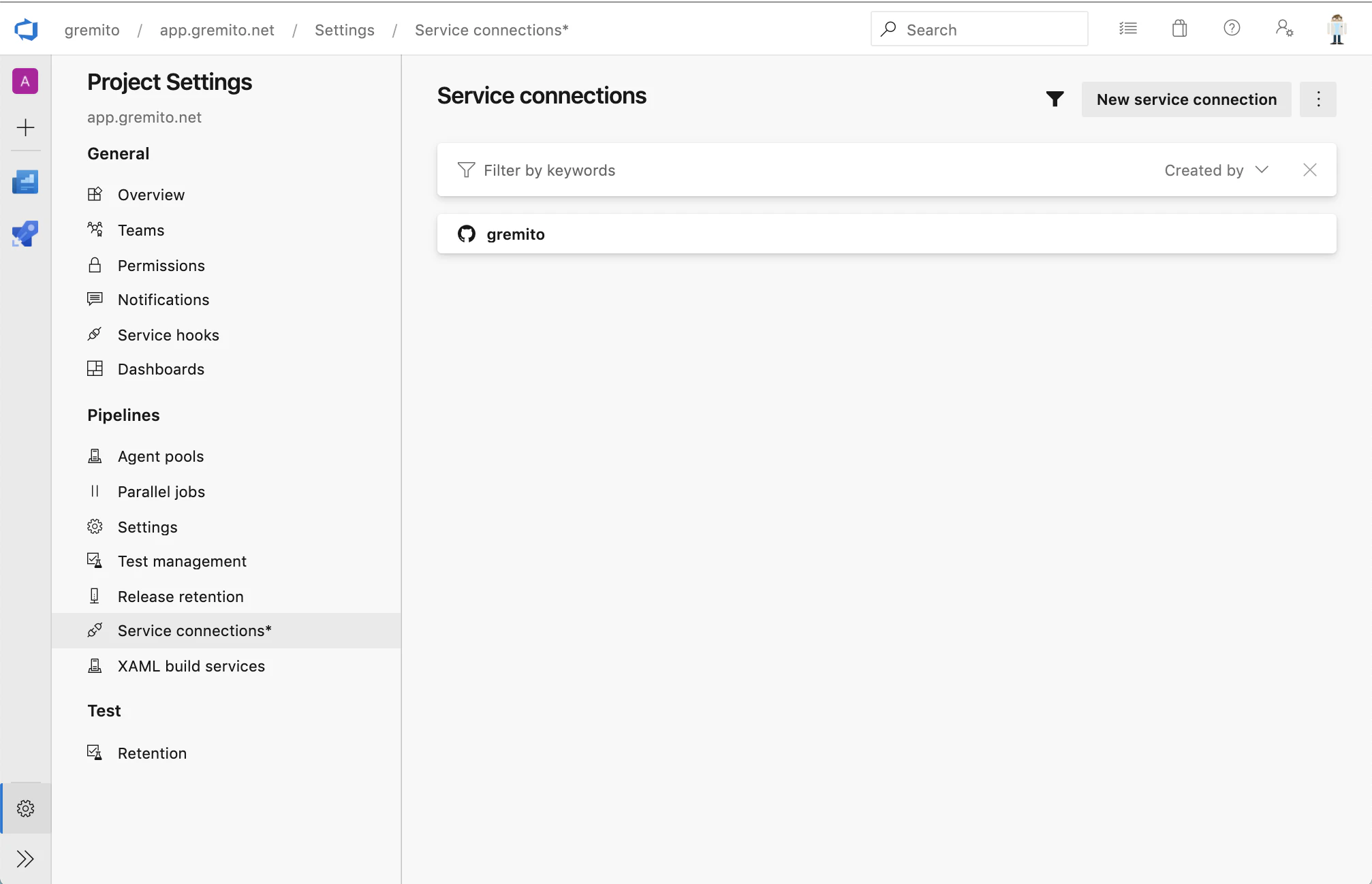Open Release retention under Pipelines
This screenshot has height=884, width=1372.
pyautogui.click(x=226, y=597)
